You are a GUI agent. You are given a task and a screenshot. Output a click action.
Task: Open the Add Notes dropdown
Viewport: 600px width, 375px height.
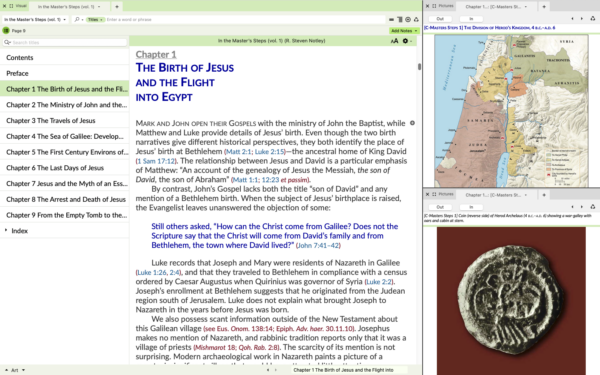404,31
